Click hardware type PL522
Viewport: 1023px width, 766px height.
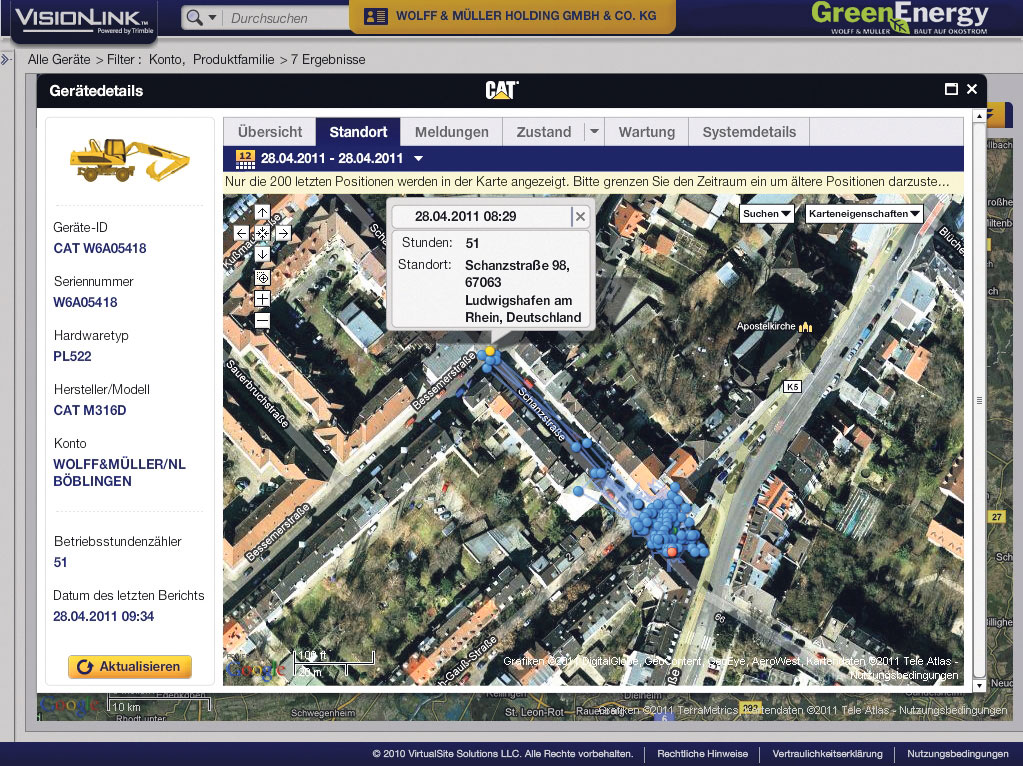[72, 356]
